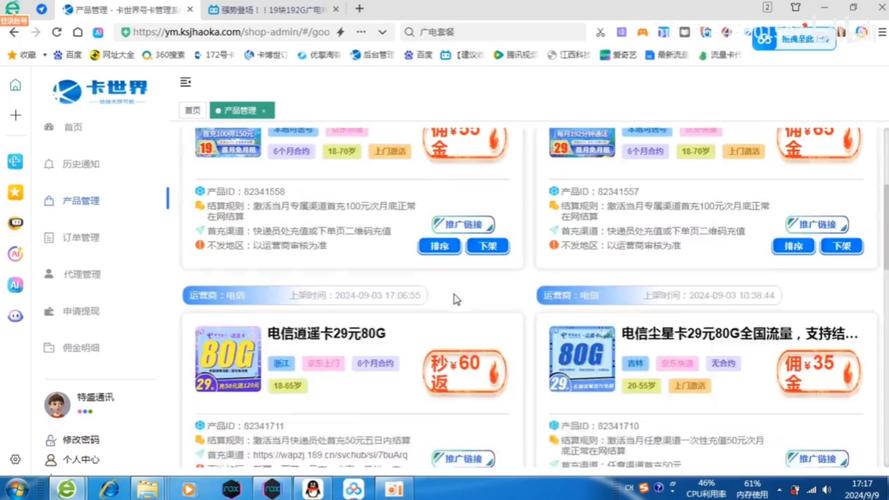
Task: Switch to the 19块192G广电 browser tab
Action: 272,10
